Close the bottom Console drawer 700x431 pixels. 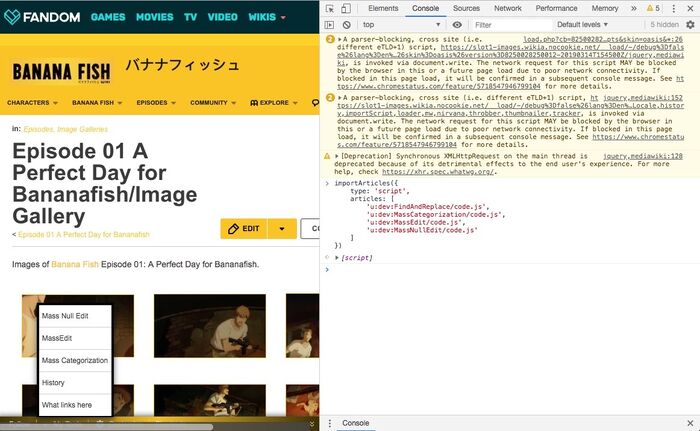click(690, 423)
